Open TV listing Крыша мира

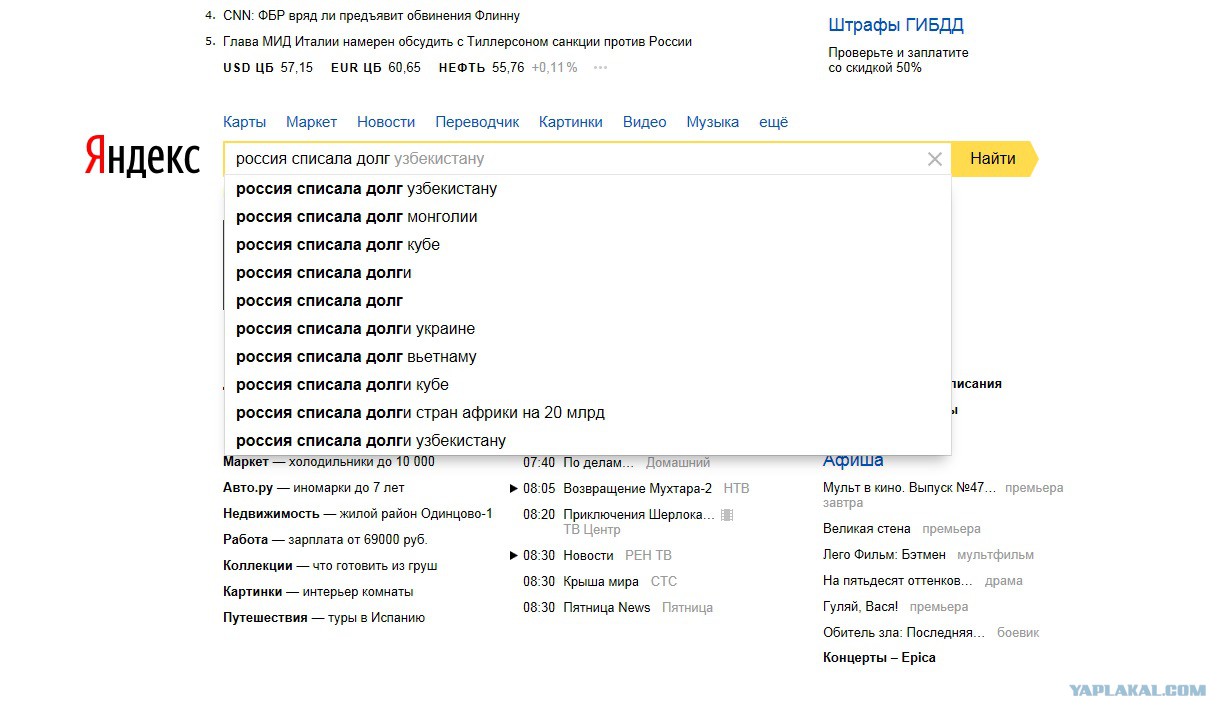pos(600,581)
